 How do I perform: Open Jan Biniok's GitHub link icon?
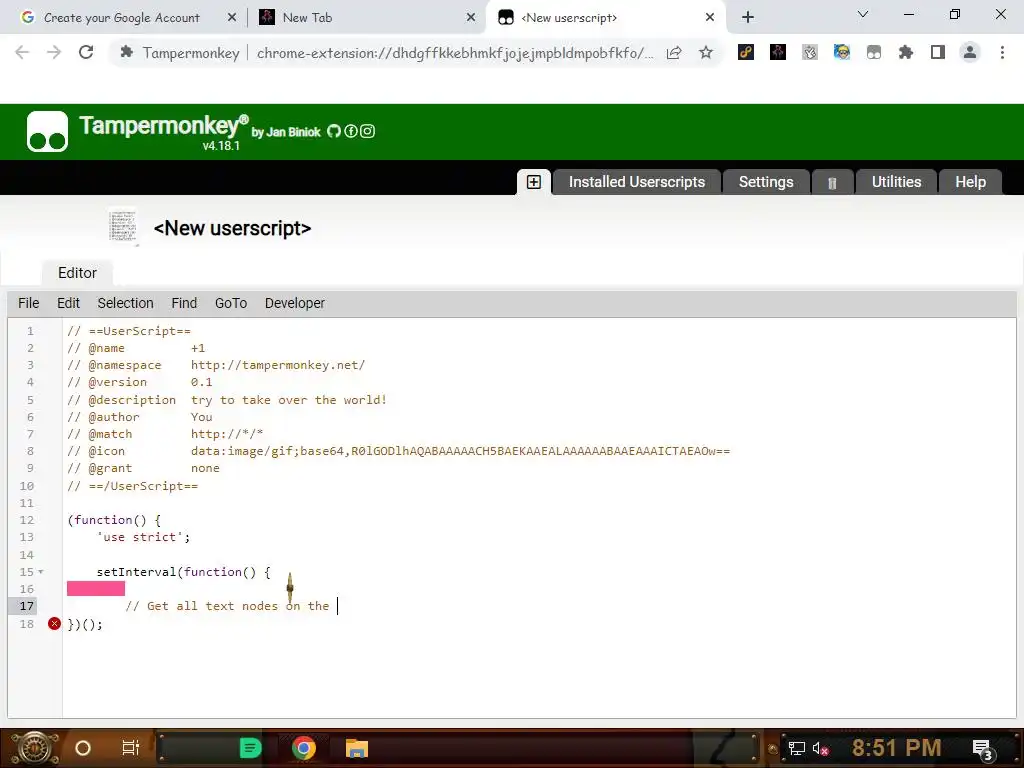point(334,131)
